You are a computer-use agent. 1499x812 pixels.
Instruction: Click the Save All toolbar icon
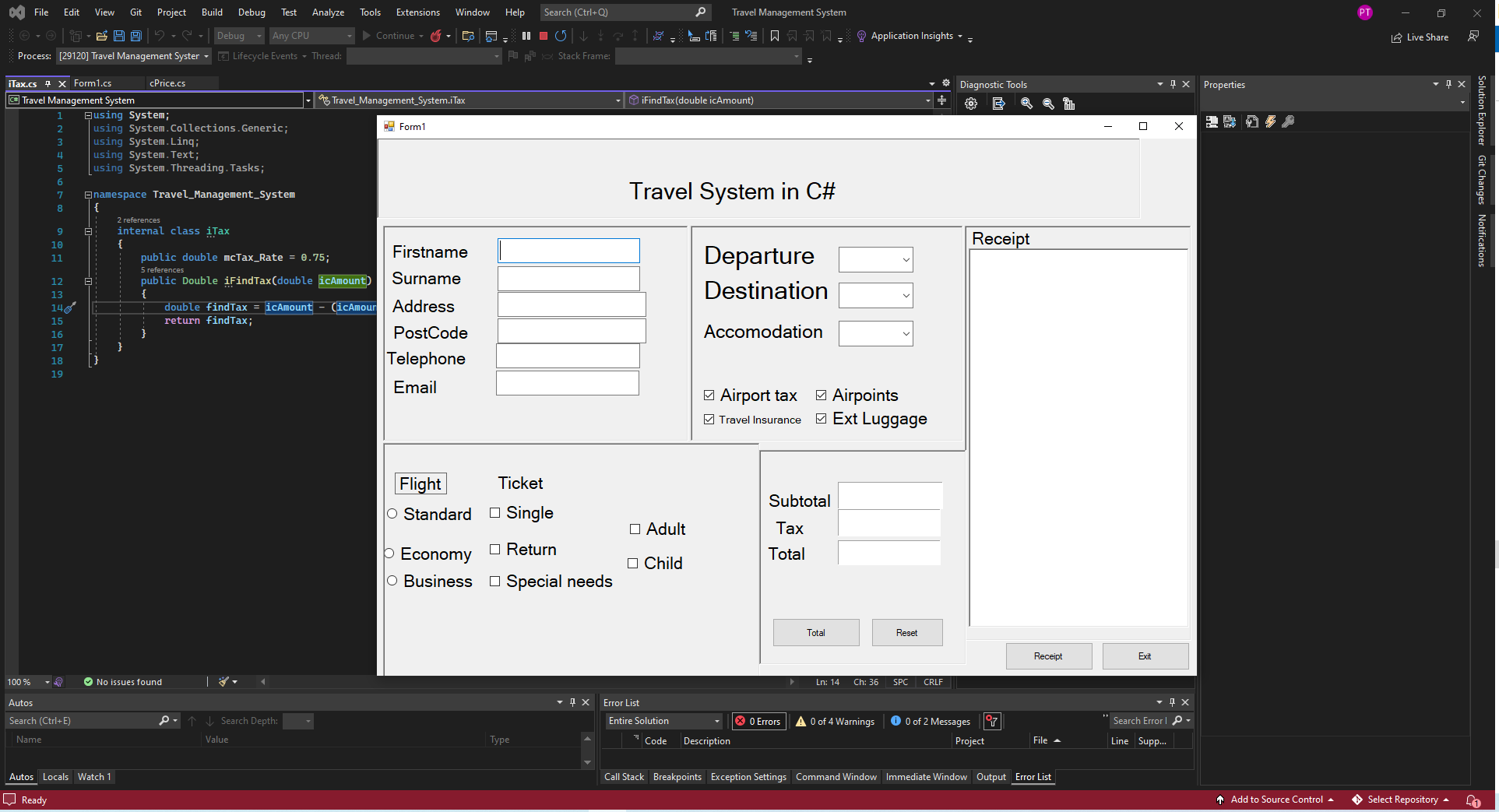point(136,36)
